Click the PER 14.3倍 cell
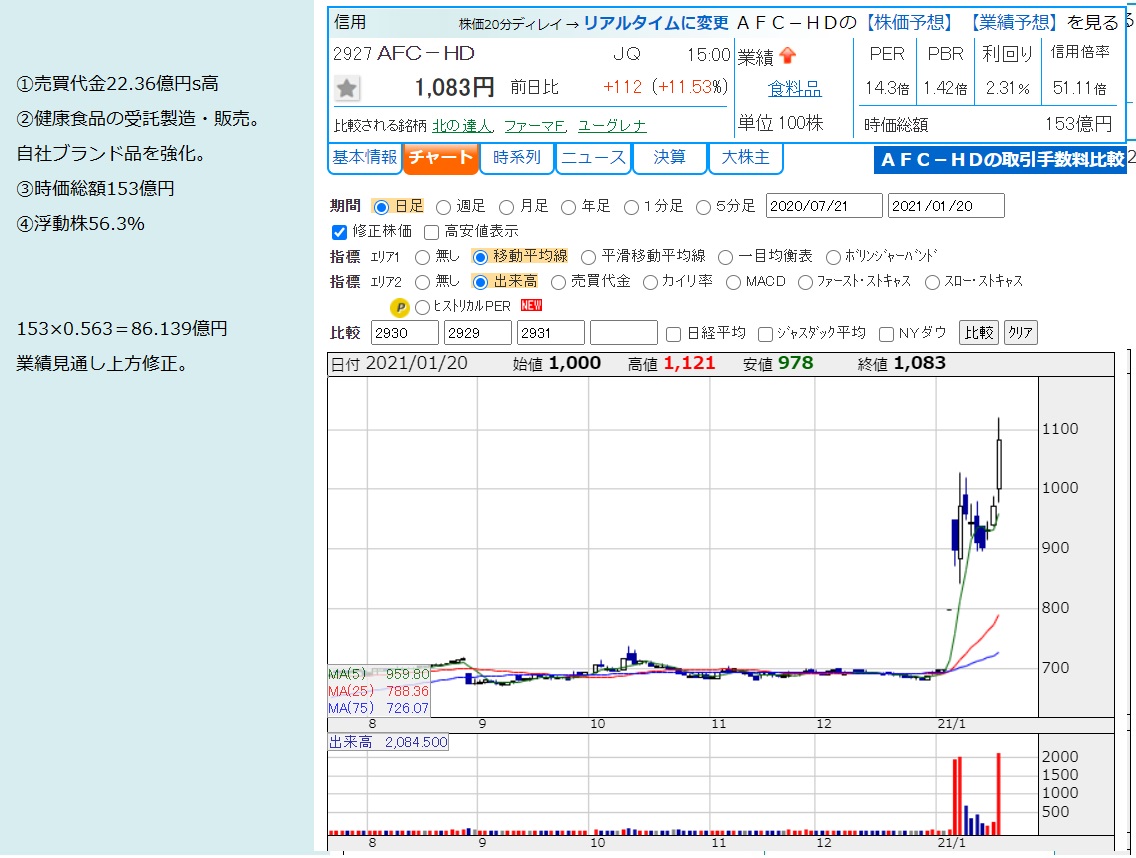Viewport: 1136px width, 858px height. (x=887, y=88)
